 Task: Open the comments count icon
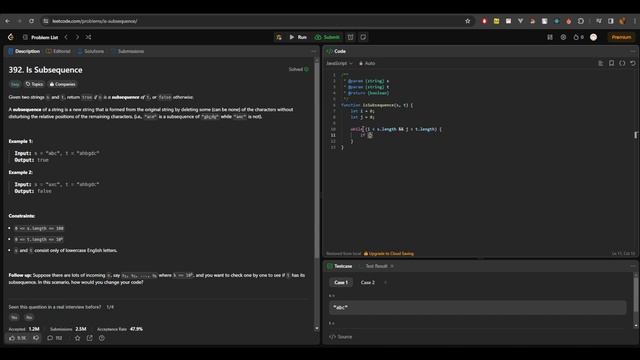55,338
